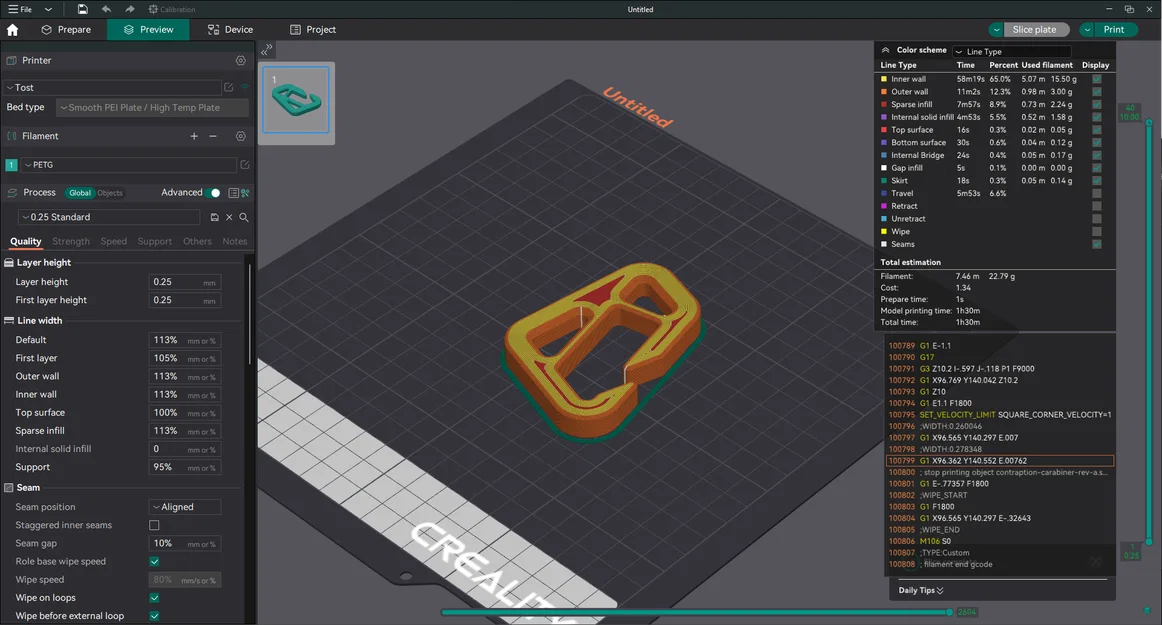1162x625 pixels.
Task: Switch to the Project tab
Action: coord(313,30)
